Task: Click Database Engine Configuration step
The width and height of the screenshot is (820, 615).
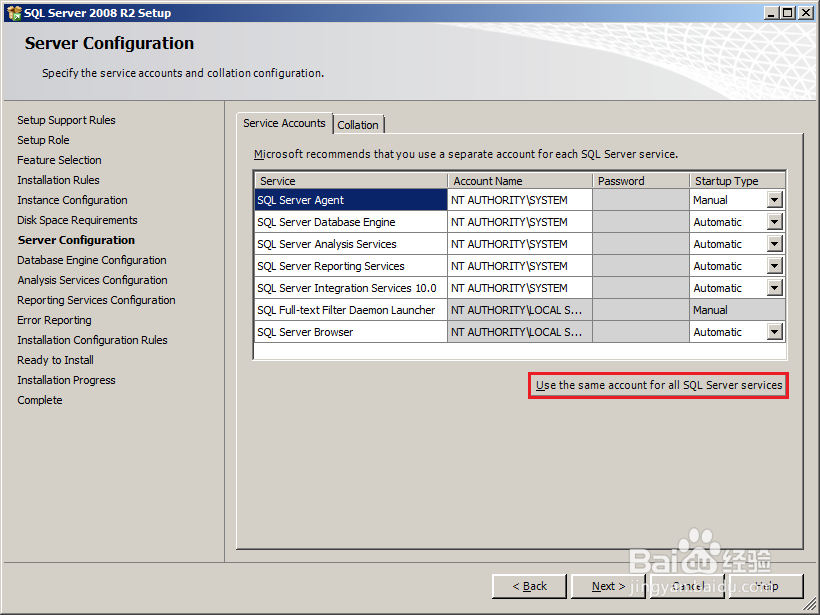Action: [x=92, y=260]
